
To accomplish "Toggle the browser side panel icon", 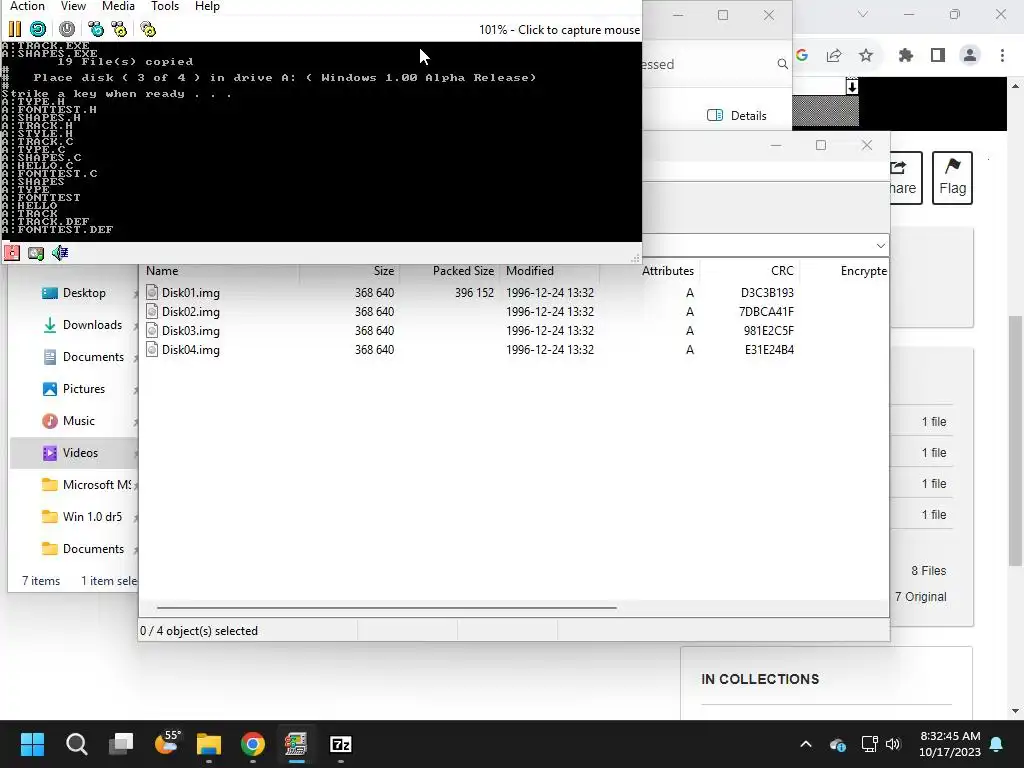I will [x=938, y=56].
